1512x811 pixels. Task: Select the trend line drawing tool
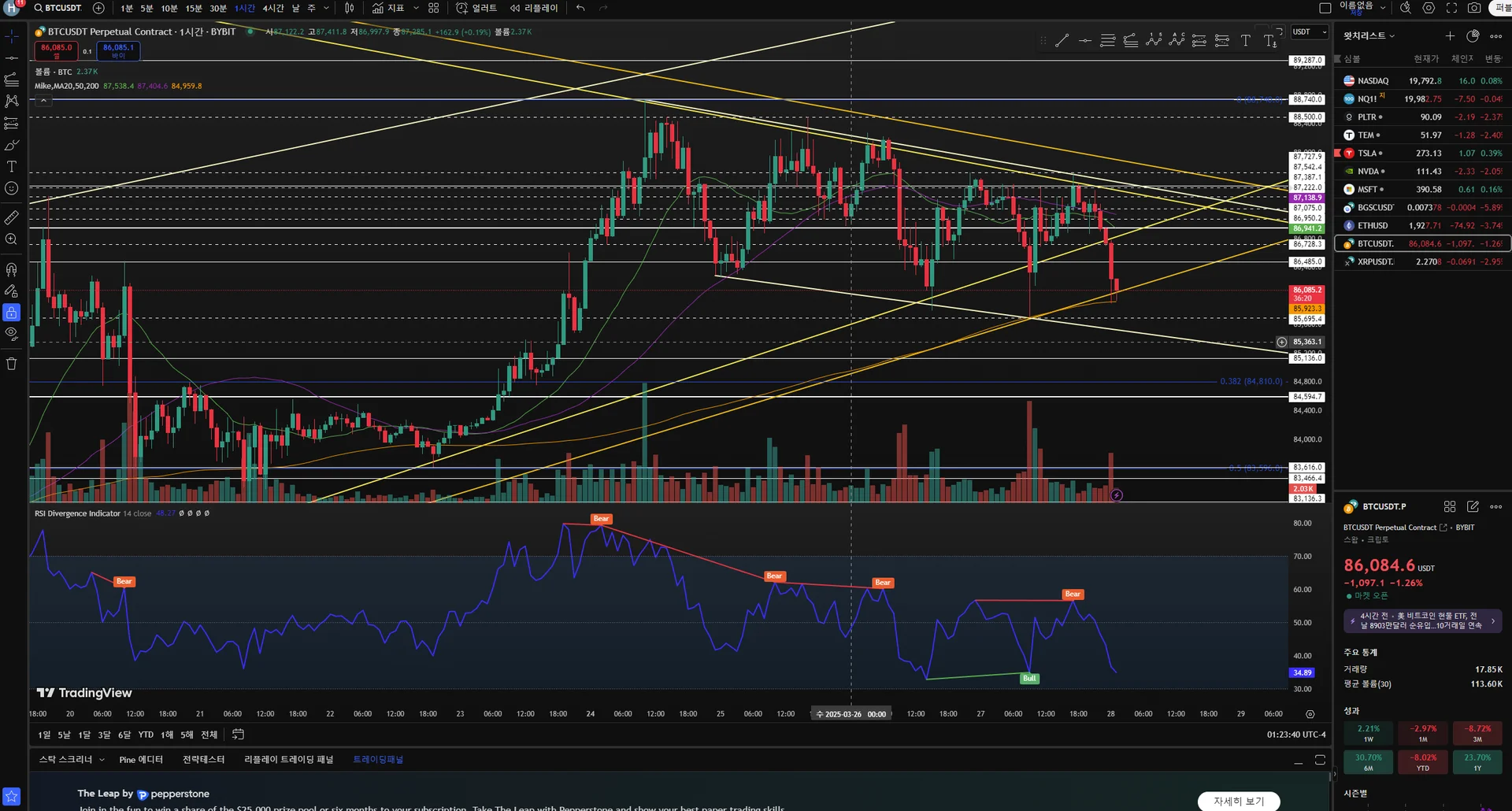[12, 58]
